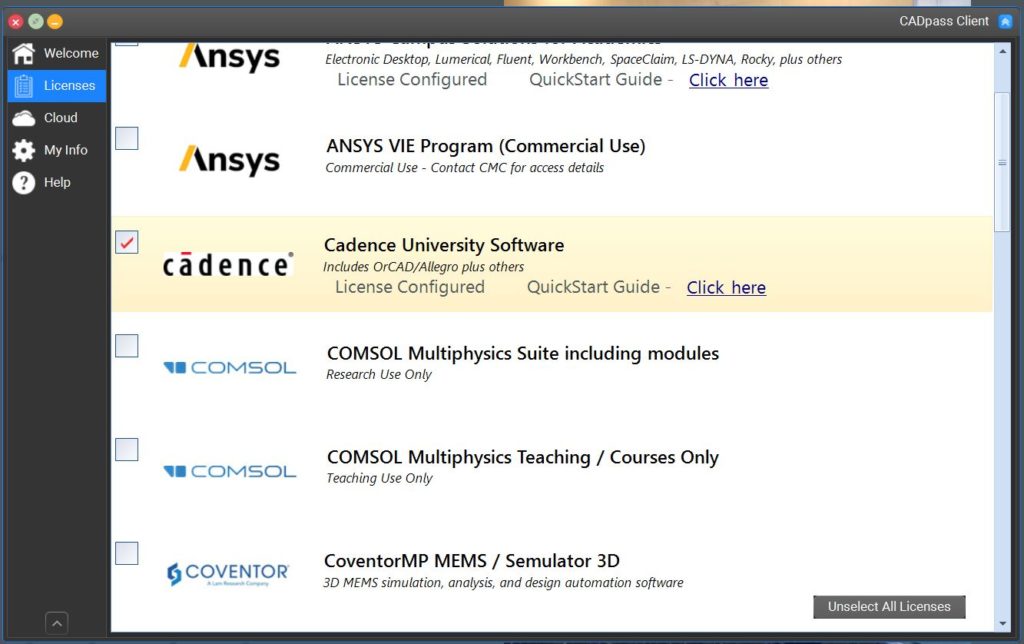1024x644 pixels.
Task: Open the My Info menu item
Action: click(65, 150)
